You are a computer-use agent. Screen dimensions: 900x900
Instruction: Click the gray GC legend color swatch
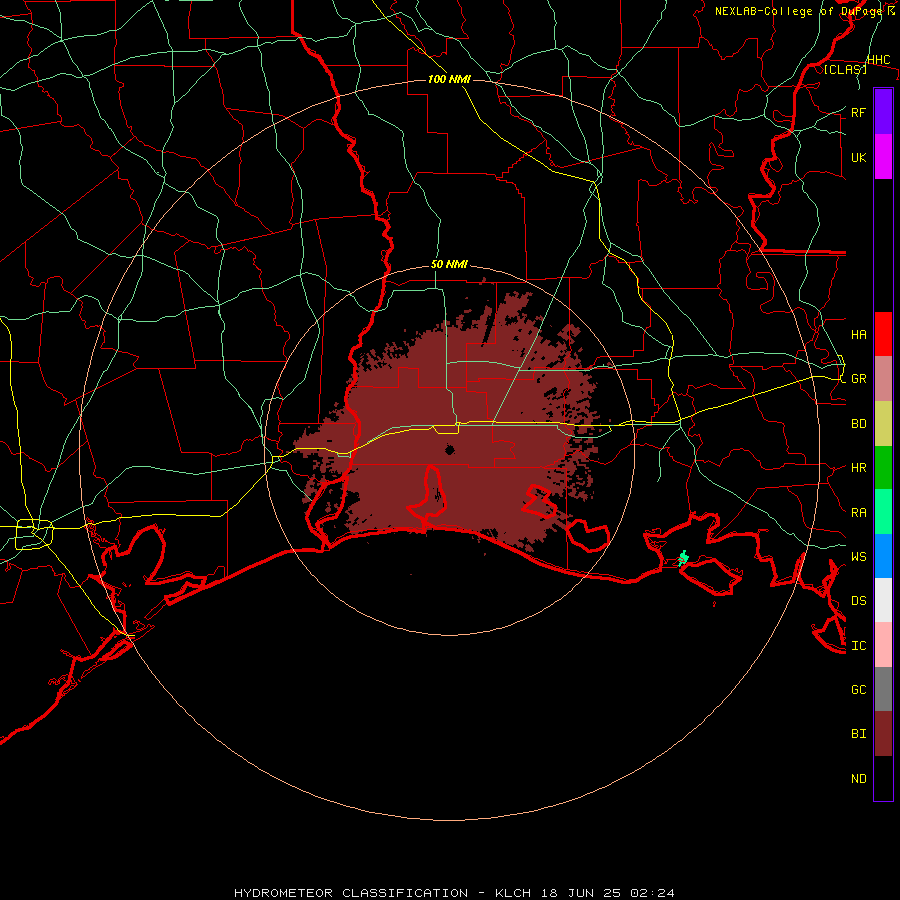coord(883,689)
